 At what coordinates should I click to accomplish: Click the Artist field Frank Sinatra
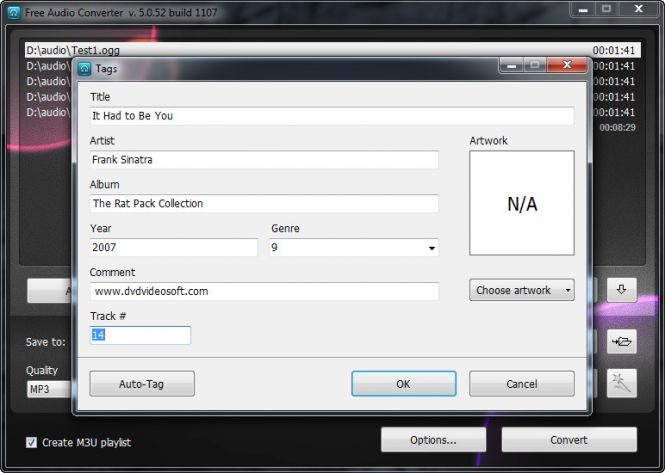(264, 160)
